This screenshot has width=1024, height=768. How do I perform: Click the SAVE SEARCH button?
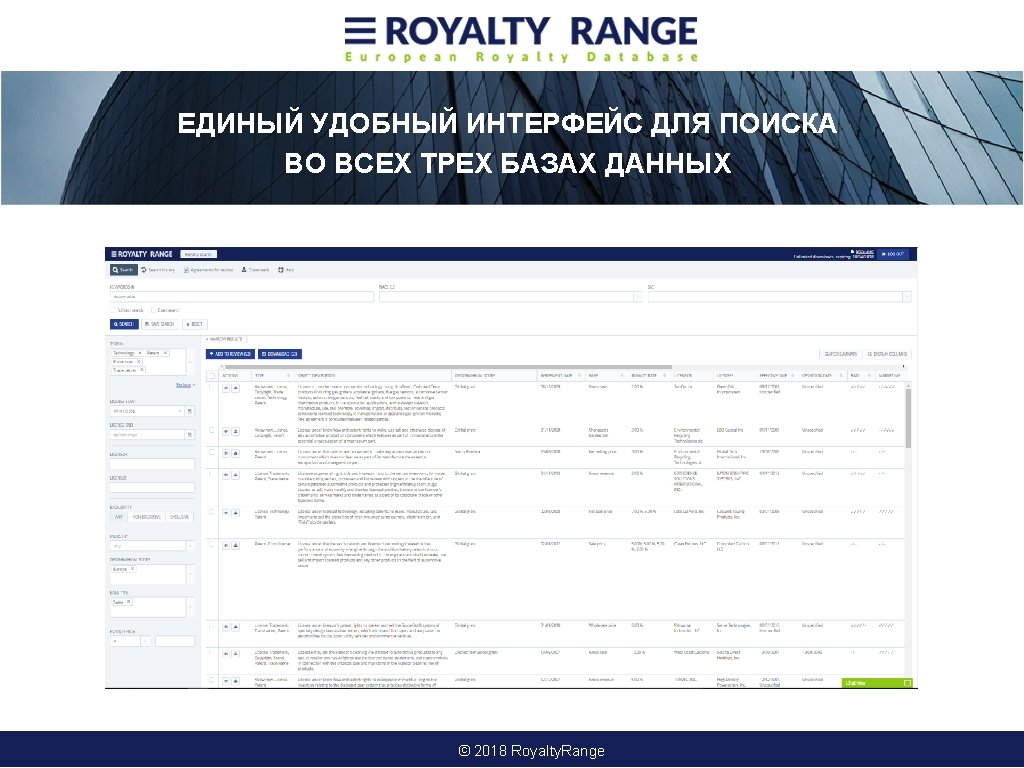click(160, 324)
